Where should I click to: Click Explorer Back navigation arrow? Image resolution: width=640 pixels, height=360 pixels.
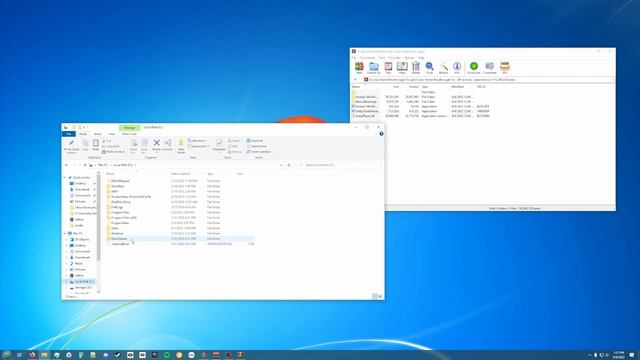(x=67, y=165)
